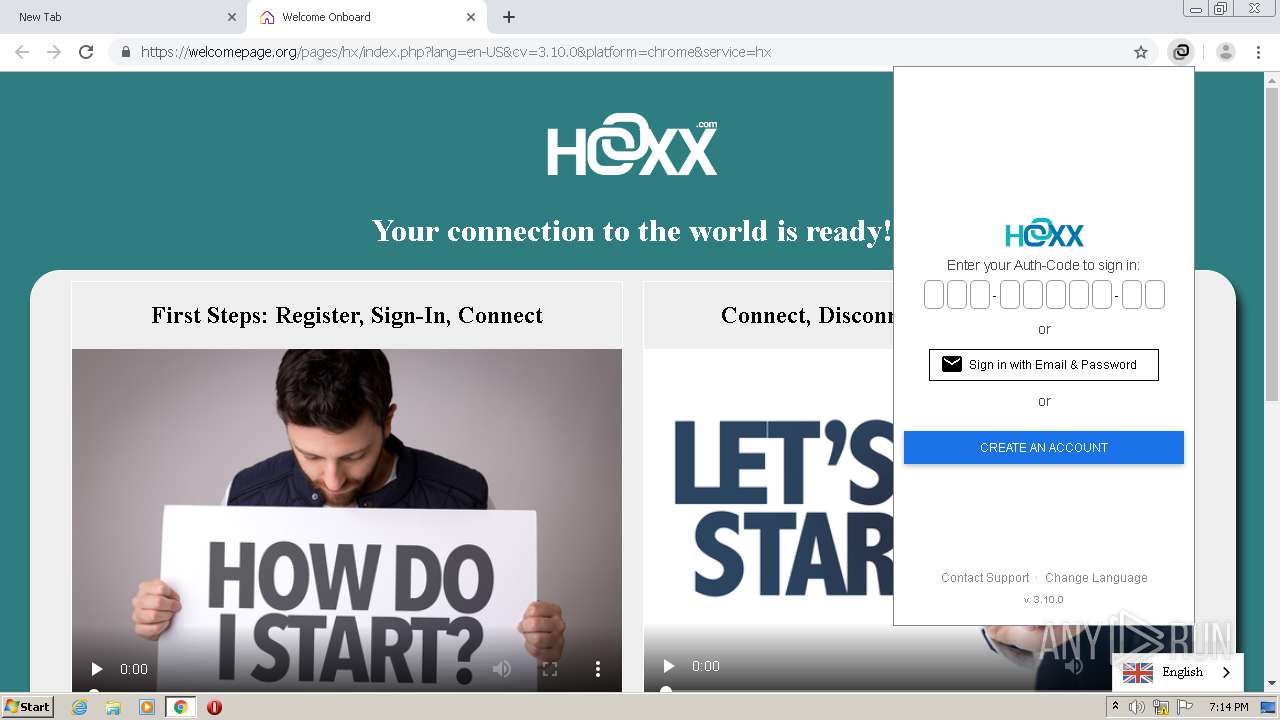
Task: Open Windows Media Player from taskbar
Action: [x=146, y=707]
